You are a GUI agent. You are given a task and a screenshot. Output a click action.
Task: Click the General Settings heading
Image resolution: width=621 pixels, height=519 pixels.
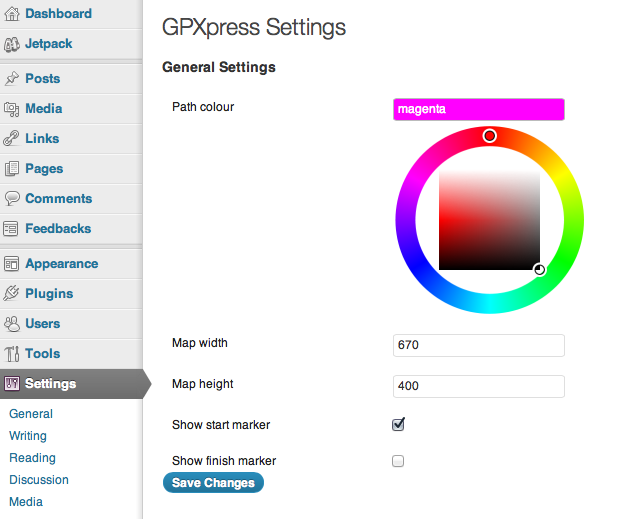[x=219, y=67]
